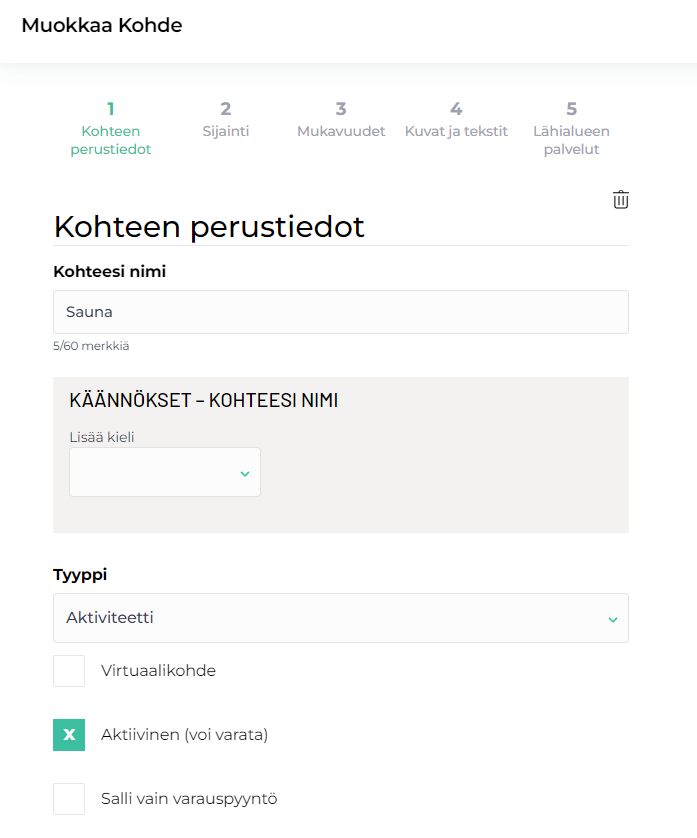Image resolution: width=697 pixels, height=838 pixels.
Task: Switch to Kuvat ja tekstit step
Action: point(456,120)
